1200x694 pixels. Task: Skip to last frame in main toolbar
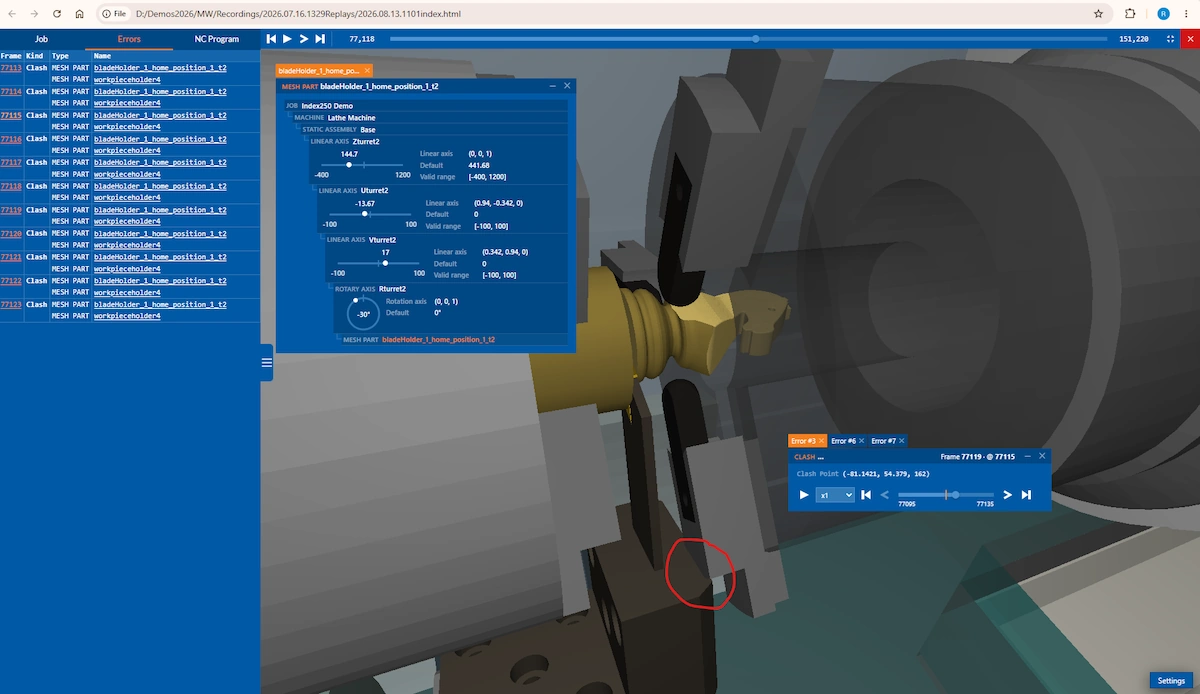pyautogui.click(x=320, y=38)
